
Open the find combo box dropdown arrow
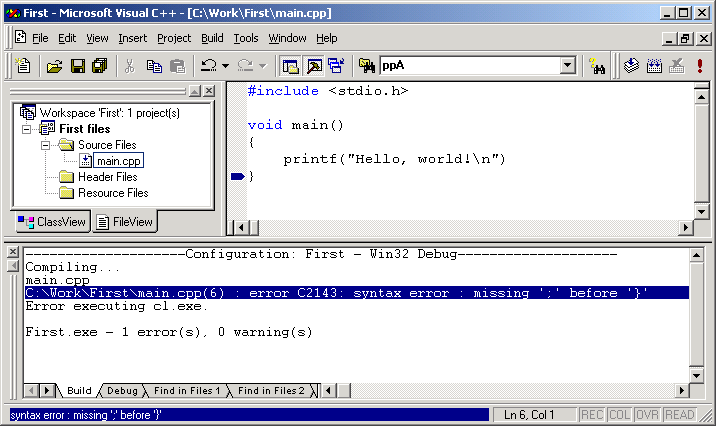pyautogui.click(x=568, y=66)
